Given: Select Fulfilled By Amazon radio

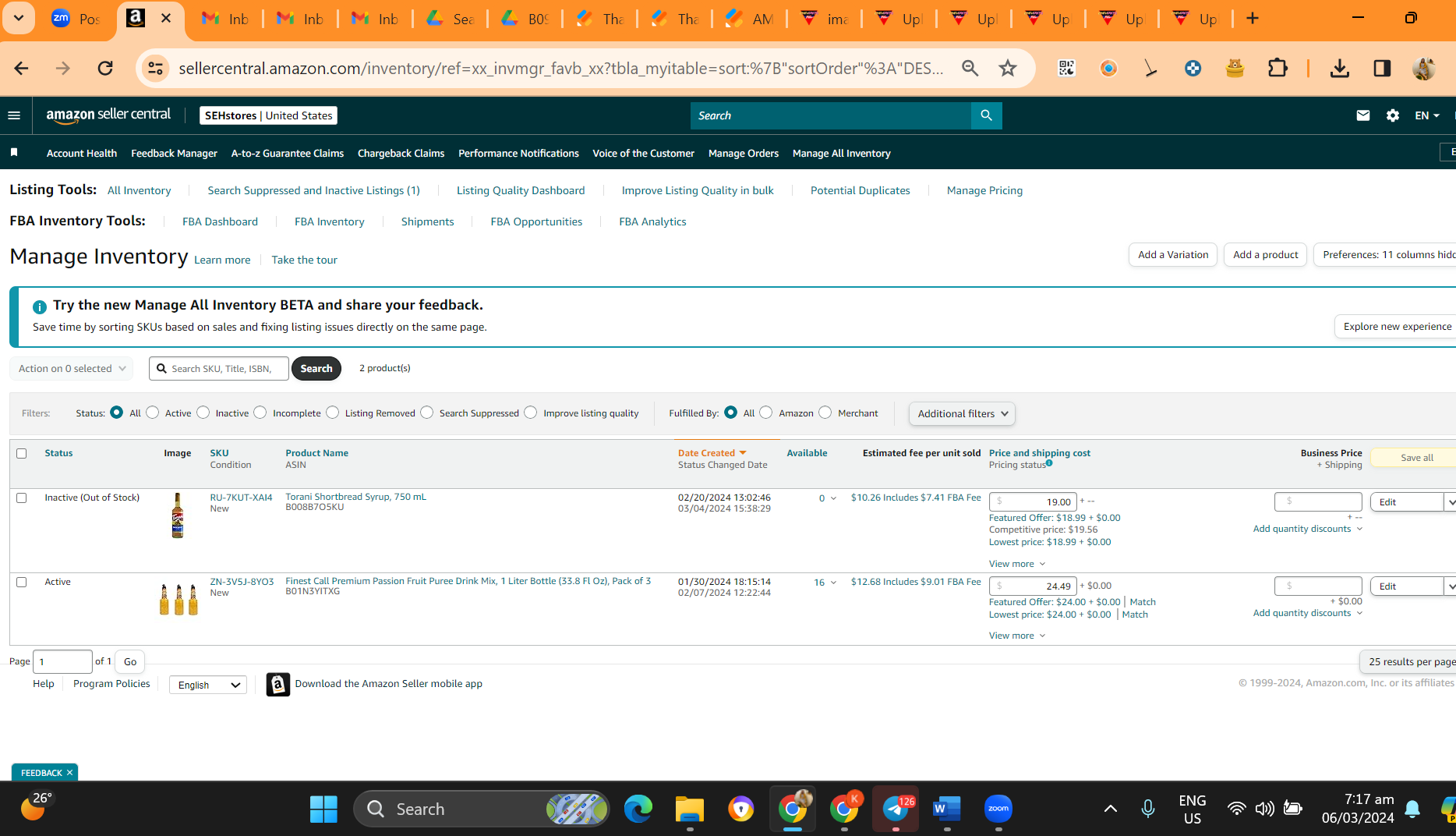Looking at the screenshot, I should pos(766,413).
